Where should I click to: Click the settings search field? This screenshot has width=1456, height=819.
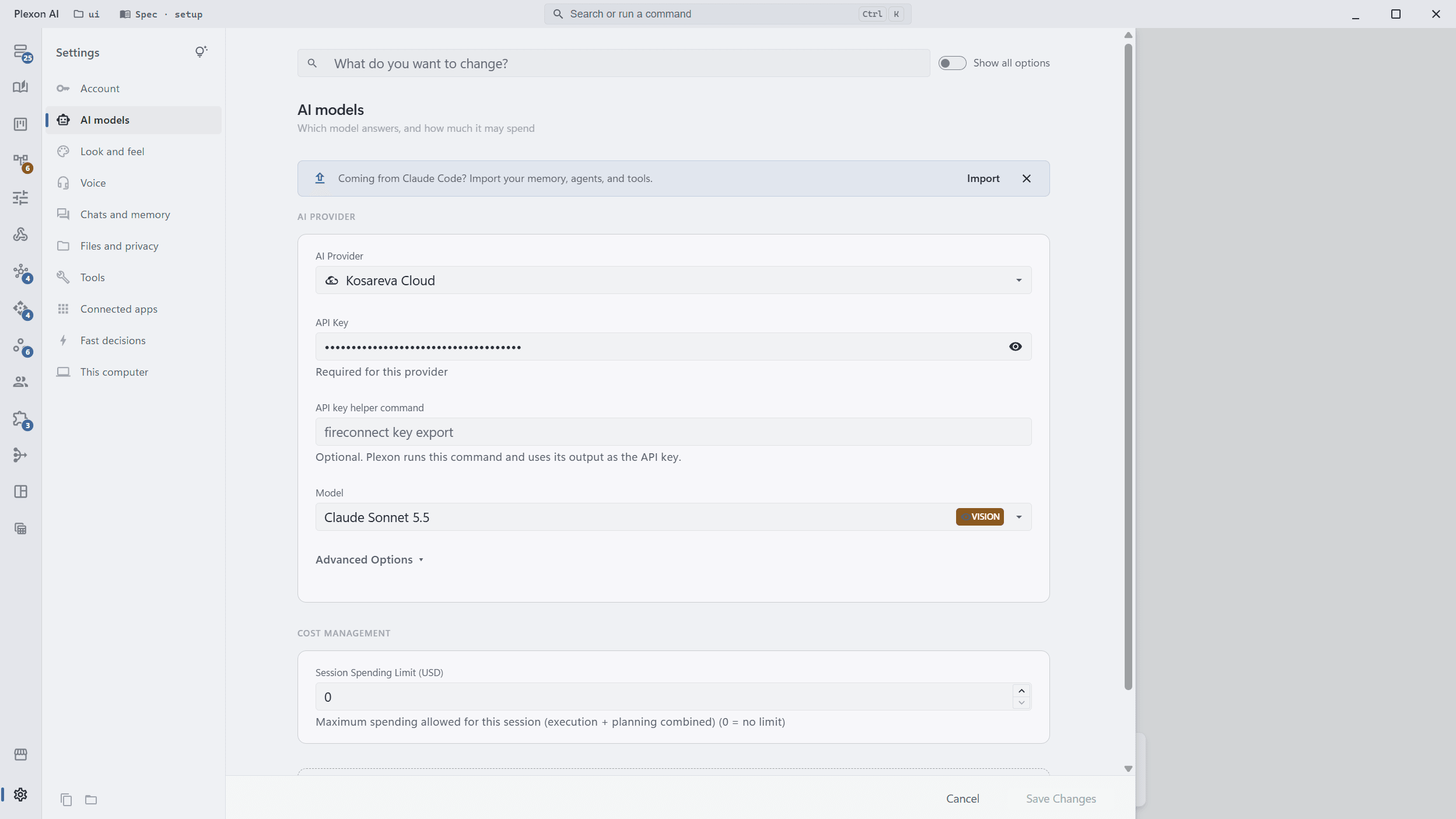(x=614, y=63)
